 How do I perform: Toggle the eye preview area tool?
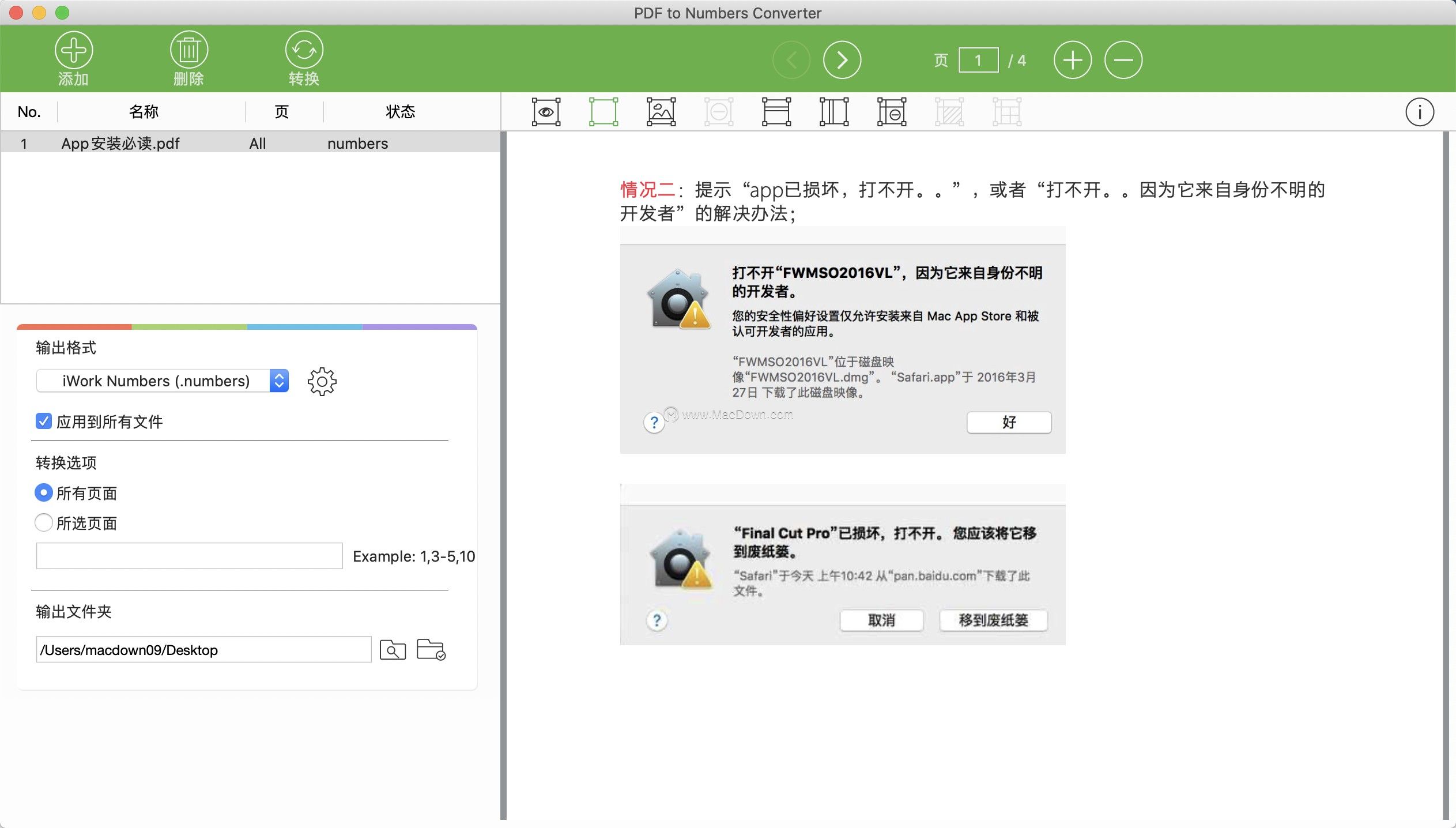pyautogui.click(x=546, y=112)
